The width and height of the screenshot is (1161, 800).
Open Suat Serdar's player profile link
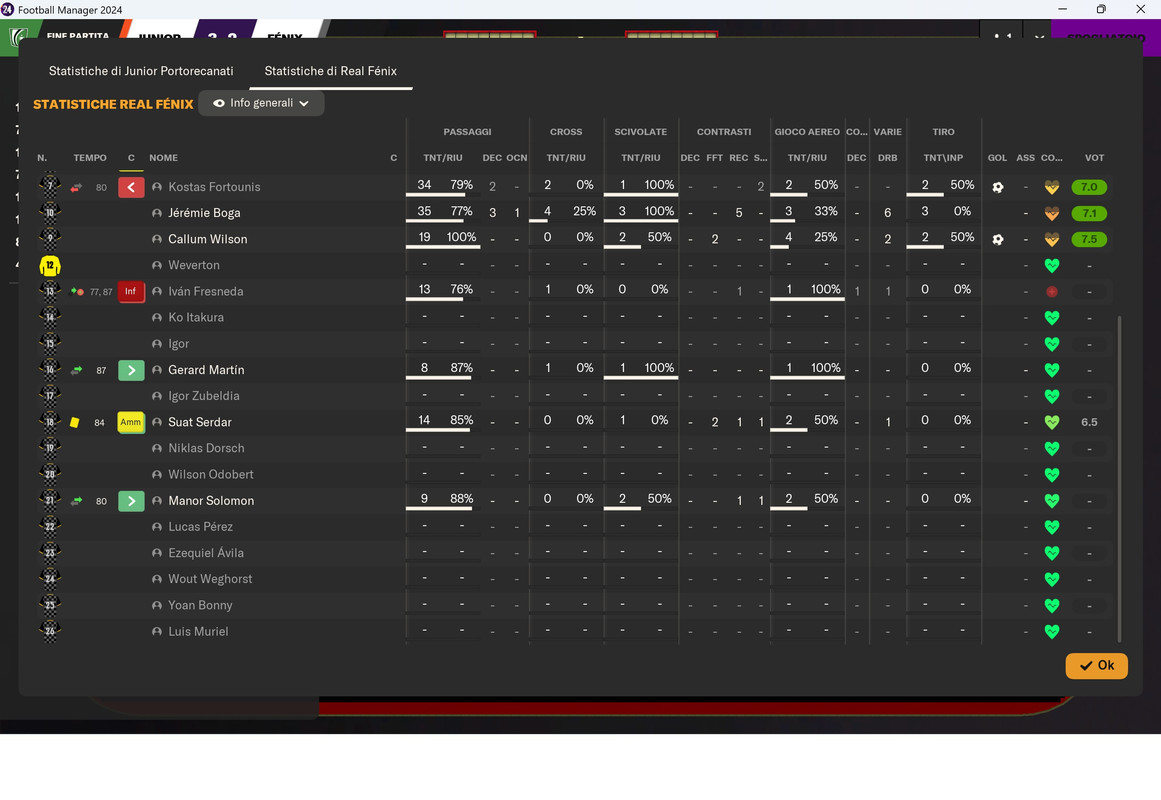(x=200, y=422)
